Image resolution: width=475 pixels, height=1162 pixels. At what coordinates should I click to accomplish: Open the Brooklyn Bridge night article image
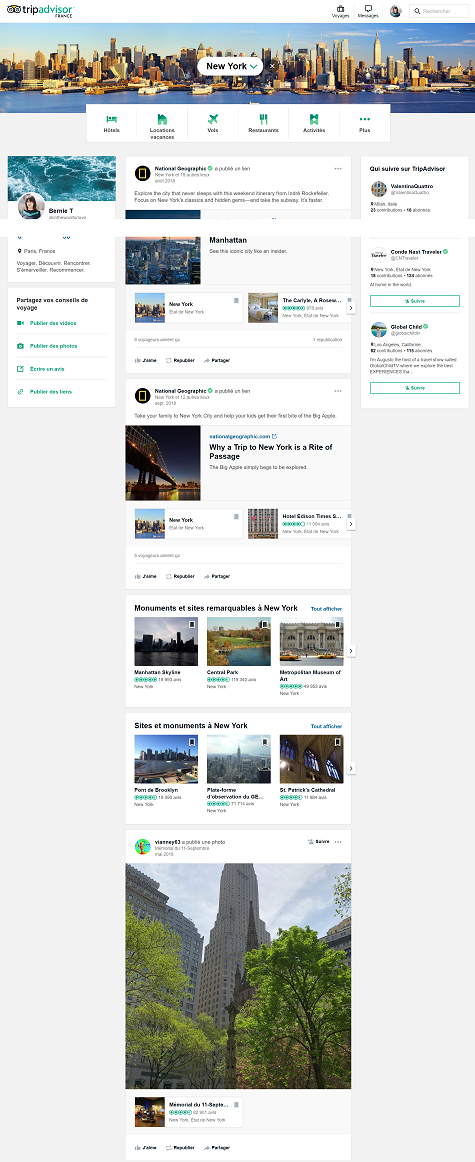point(163,462)
